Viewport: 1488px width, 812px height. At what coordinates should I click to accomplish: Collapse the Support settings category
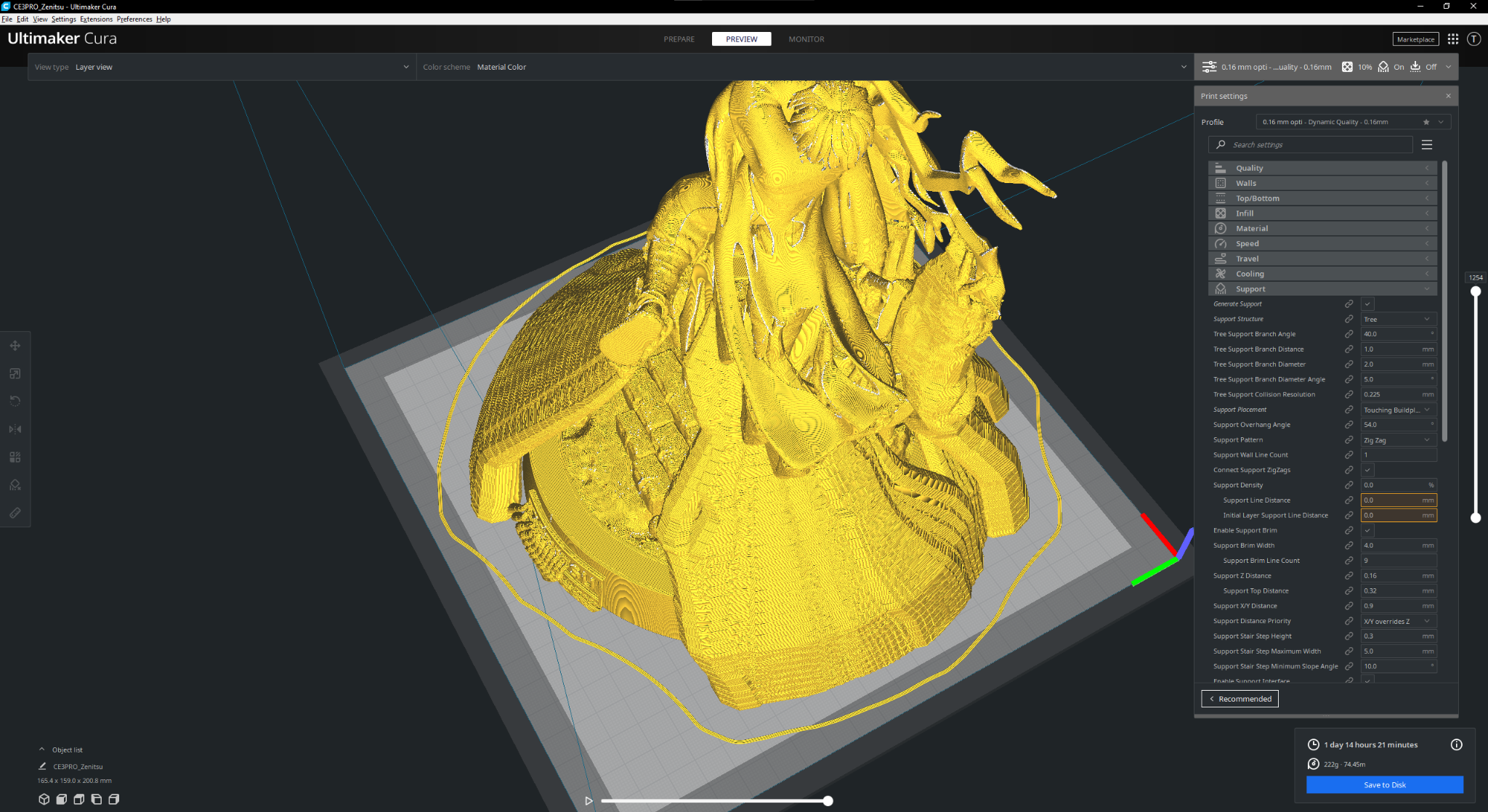(x=1322, y=289)
